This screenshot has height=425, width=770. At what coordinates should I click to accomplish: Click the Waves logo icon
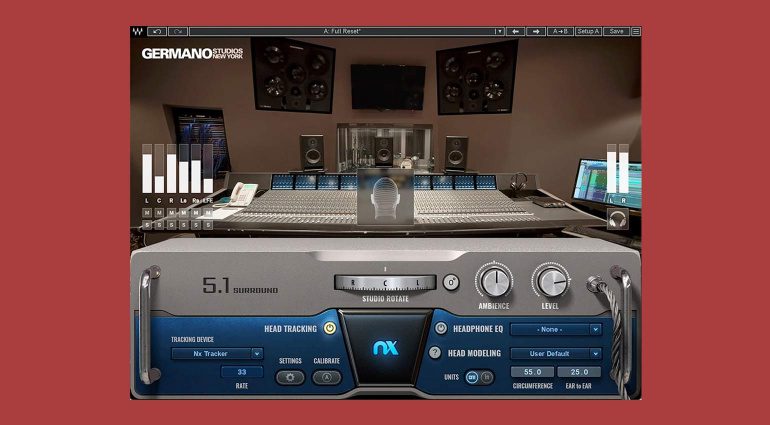point(138,31)
